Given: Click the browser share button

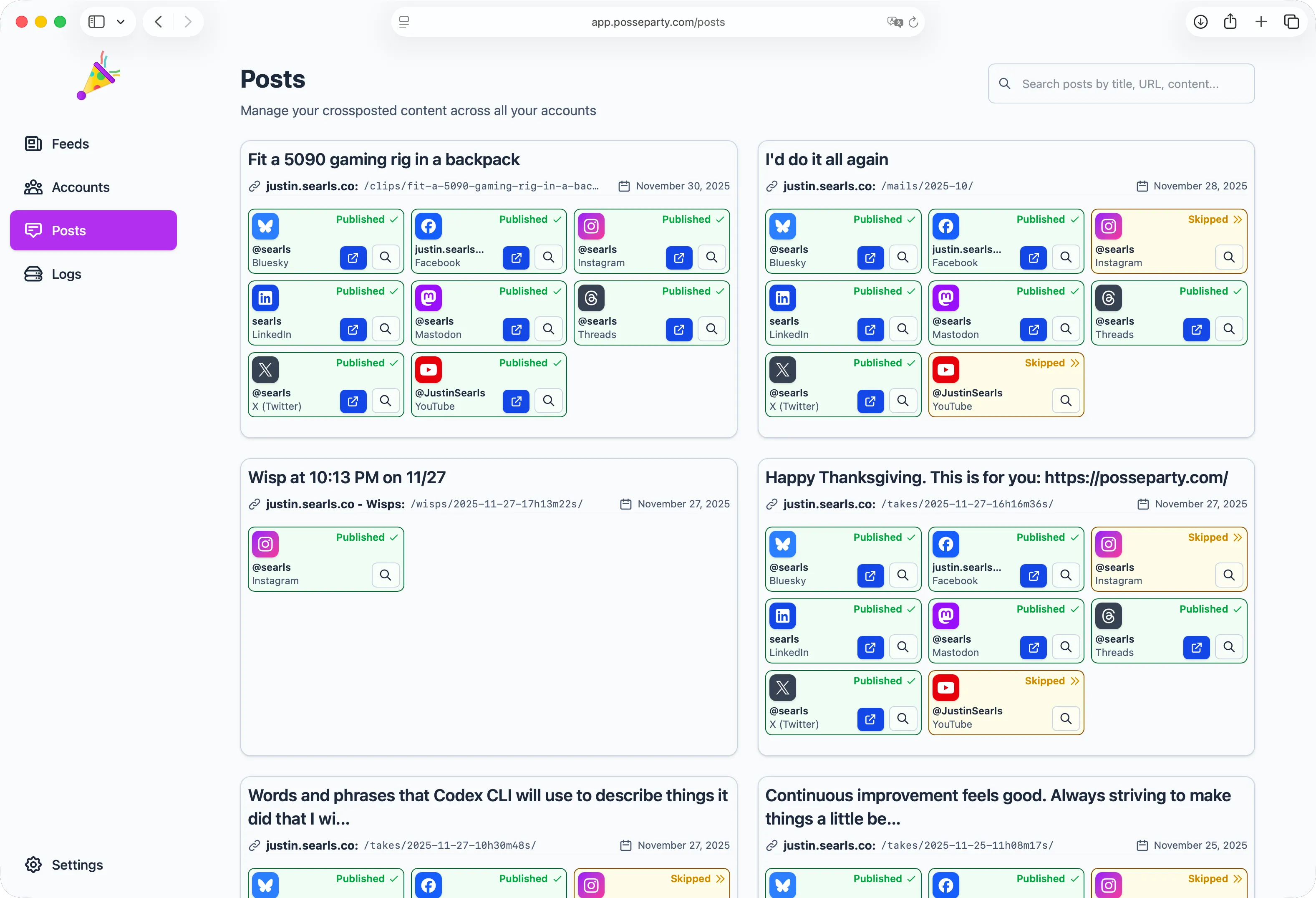Looking at the screenshot, I should pos(1230,22).
